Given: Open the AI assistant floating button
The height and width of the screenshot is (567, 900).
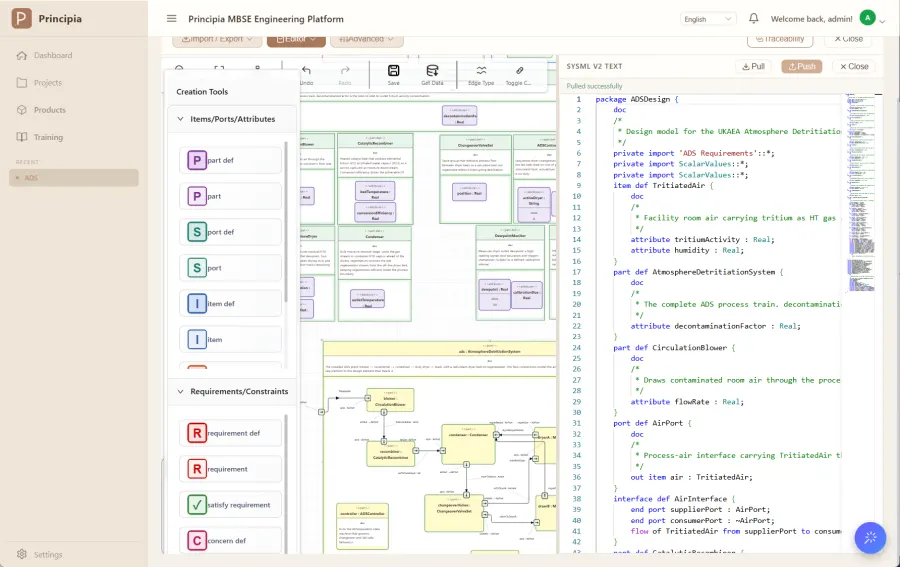Looking at the screenshot, I should (x=870, y=538).
